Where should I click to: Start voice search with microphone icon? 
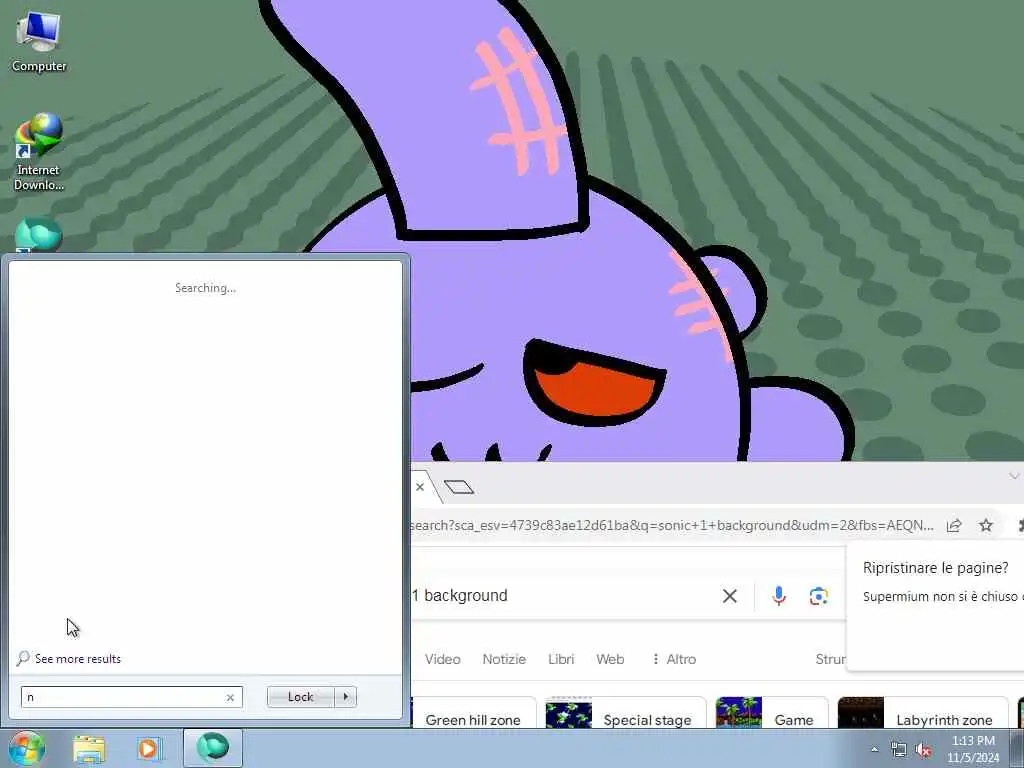(x=778, y=596)
